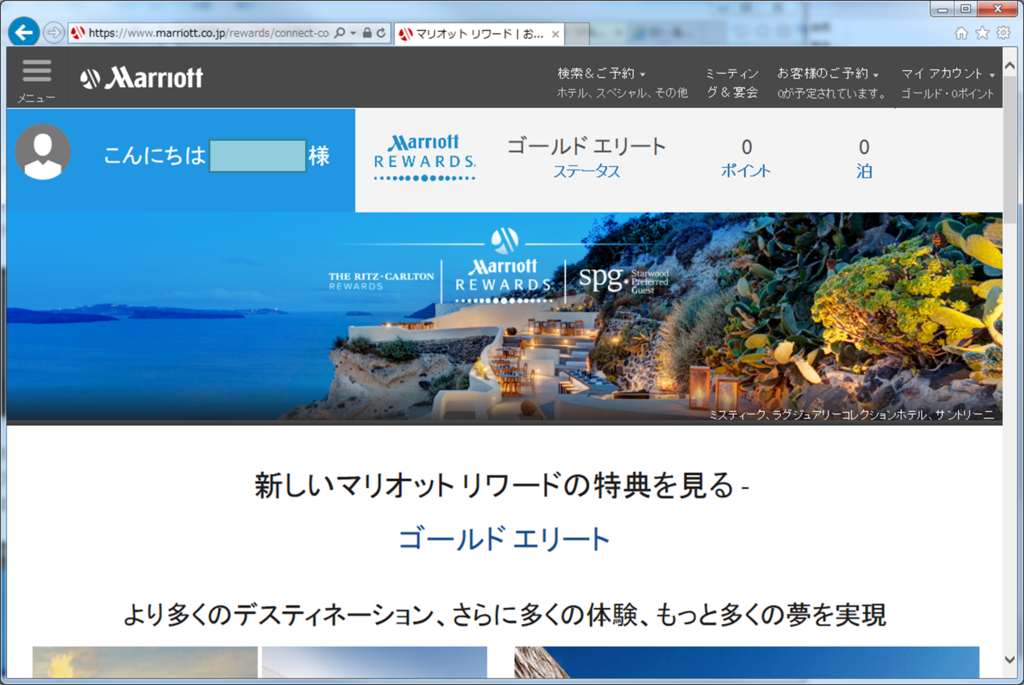The width and height of the screenshot is (1024, 685).
Task: Reload page with refresh icon
Action: coord(381,33)
